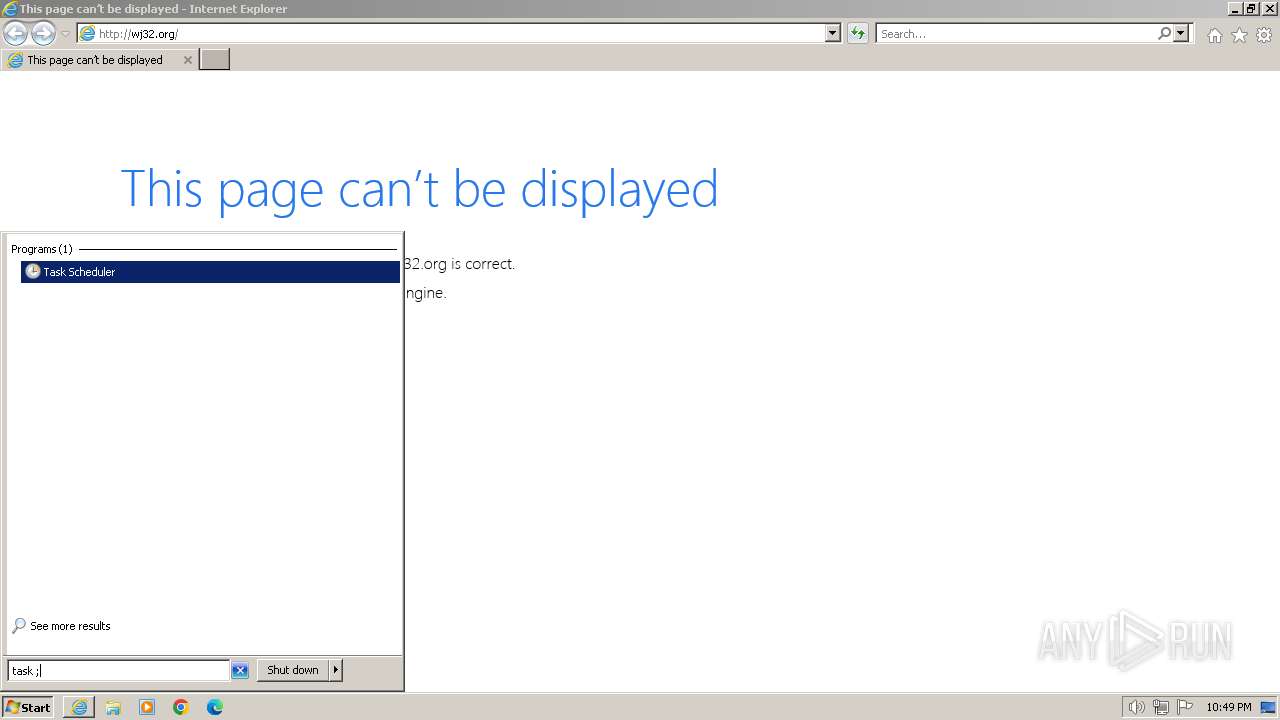Click the Shut down button
1280x720 pixels.
pos(293,670)
